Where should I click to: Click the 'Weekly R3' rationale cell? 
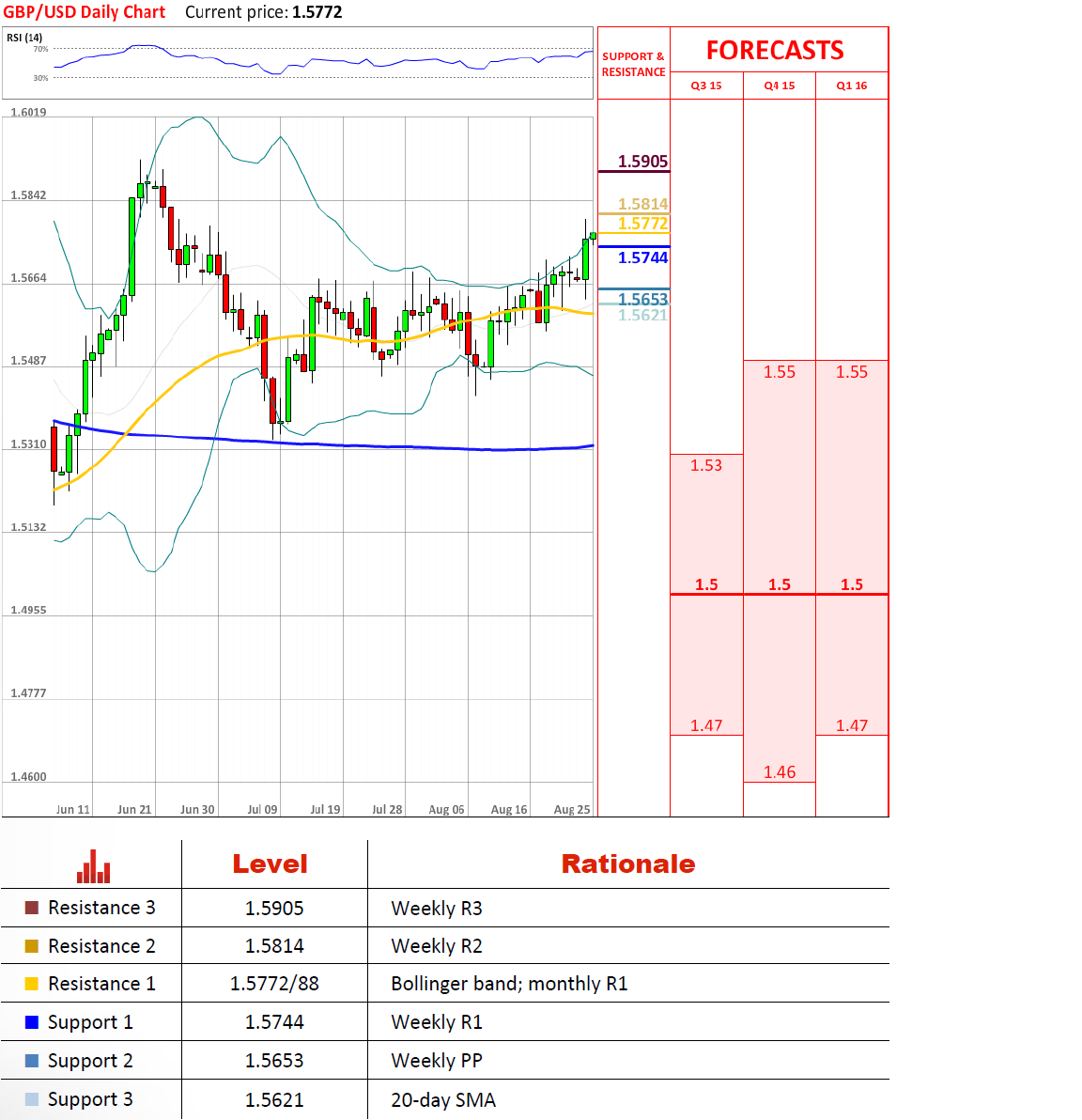click(437, 909)
